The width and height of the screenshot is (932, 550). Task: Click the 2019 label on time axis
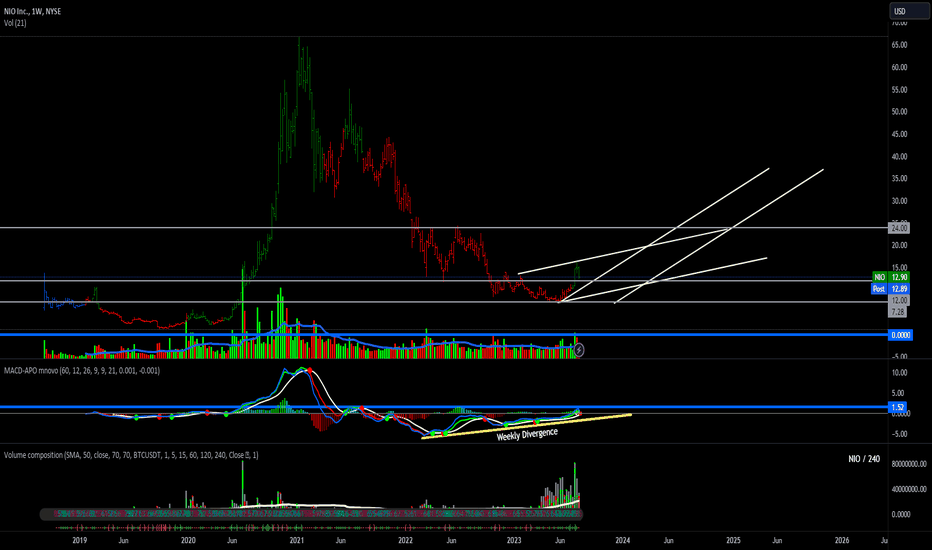pyautogui.click(x=80, y=540)
